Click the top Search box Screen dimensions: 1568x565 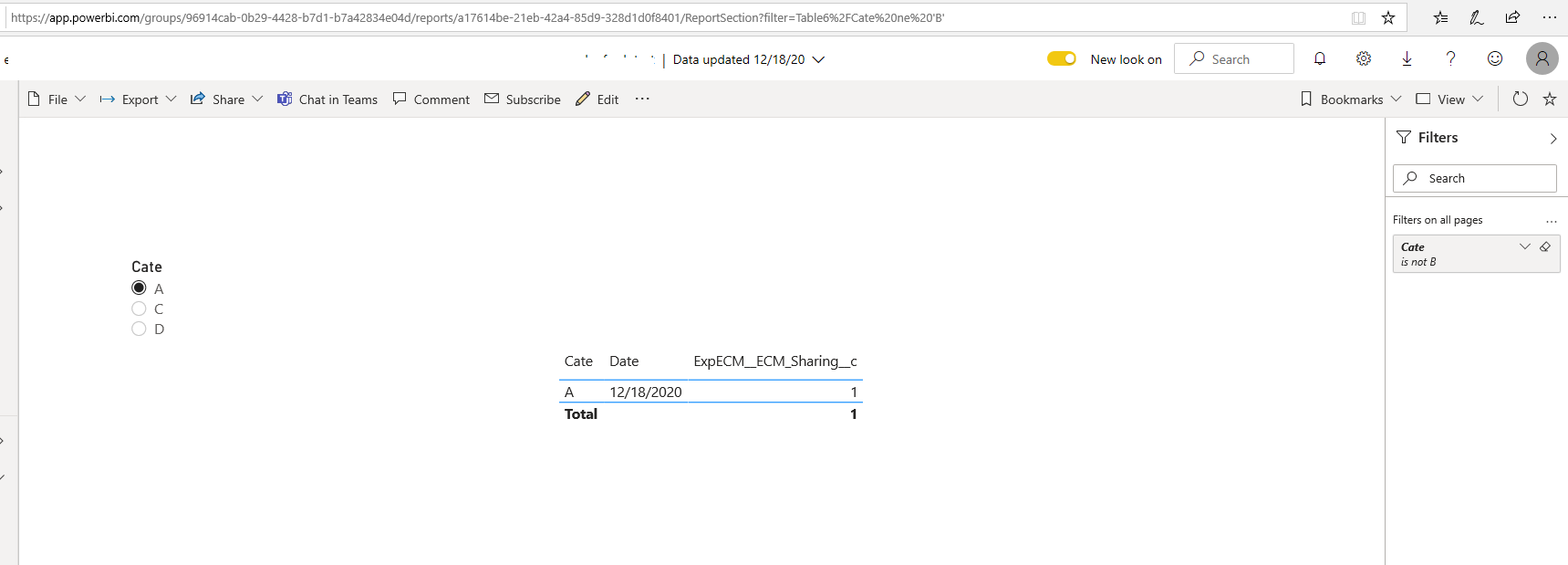1233,58
